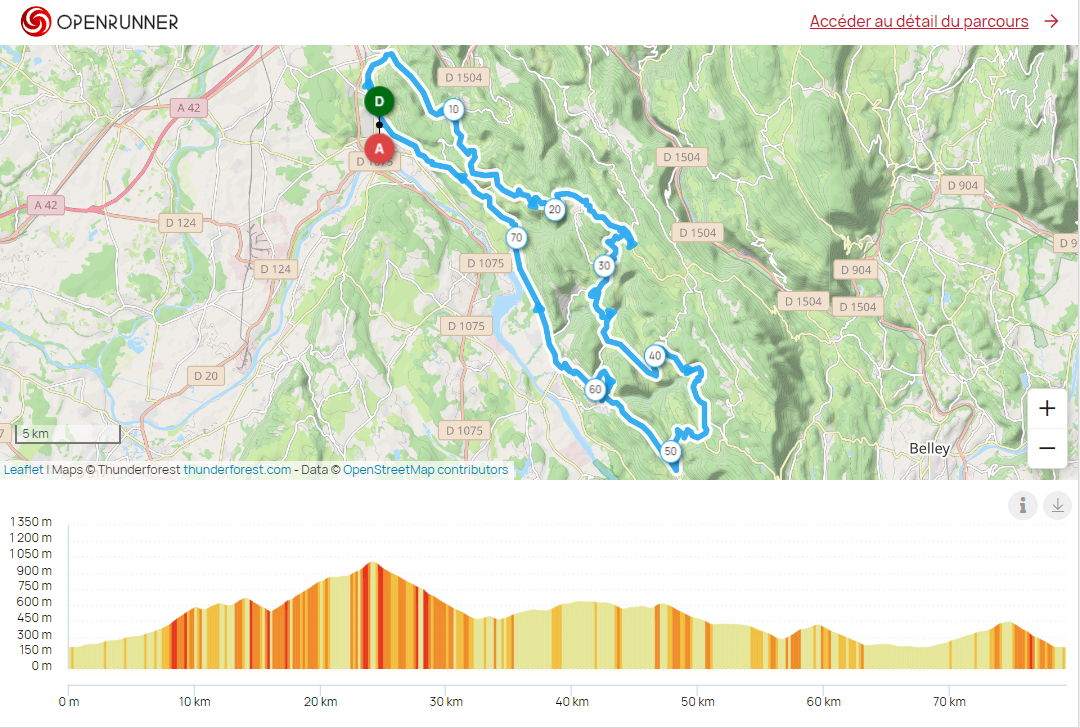1080x728 pixels.
Task: Click the red arrow next to parcours link
Action: tap(1051, 21)
